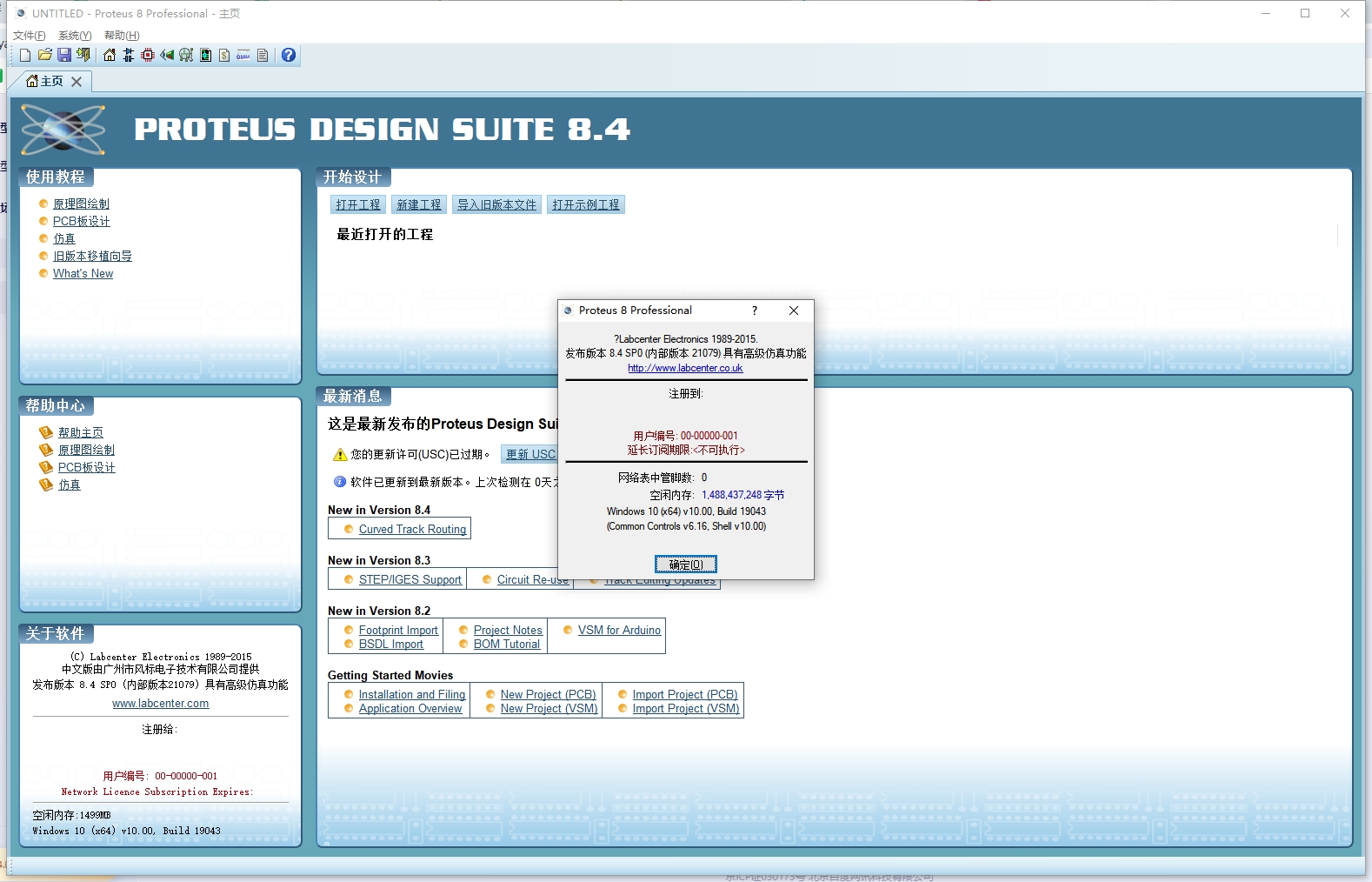
Task: Maximize the Proteus window
Action: [1305, 13]
